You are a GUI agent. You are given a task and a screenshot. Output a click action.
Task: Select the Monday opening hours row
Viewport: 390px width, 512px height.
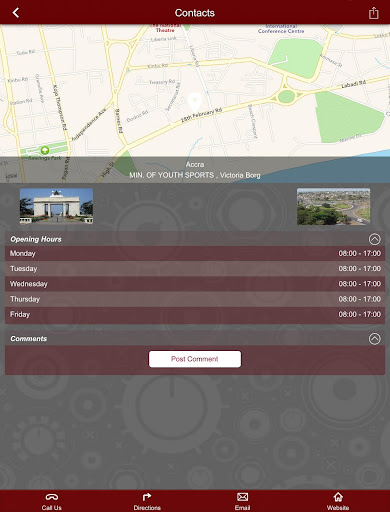click(195, 253)
